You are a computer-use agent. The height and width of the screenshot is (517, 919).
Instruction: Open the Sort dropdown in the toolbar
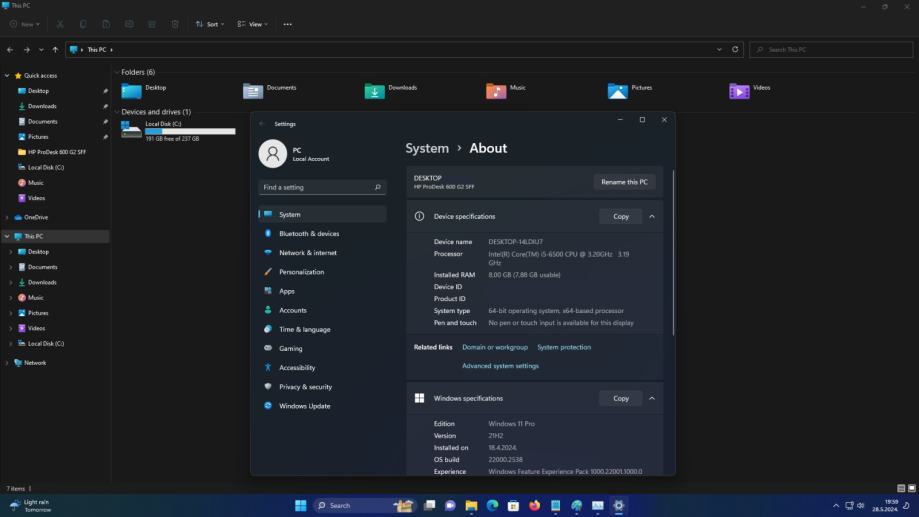pyautogui.click(x=210, y=24)
